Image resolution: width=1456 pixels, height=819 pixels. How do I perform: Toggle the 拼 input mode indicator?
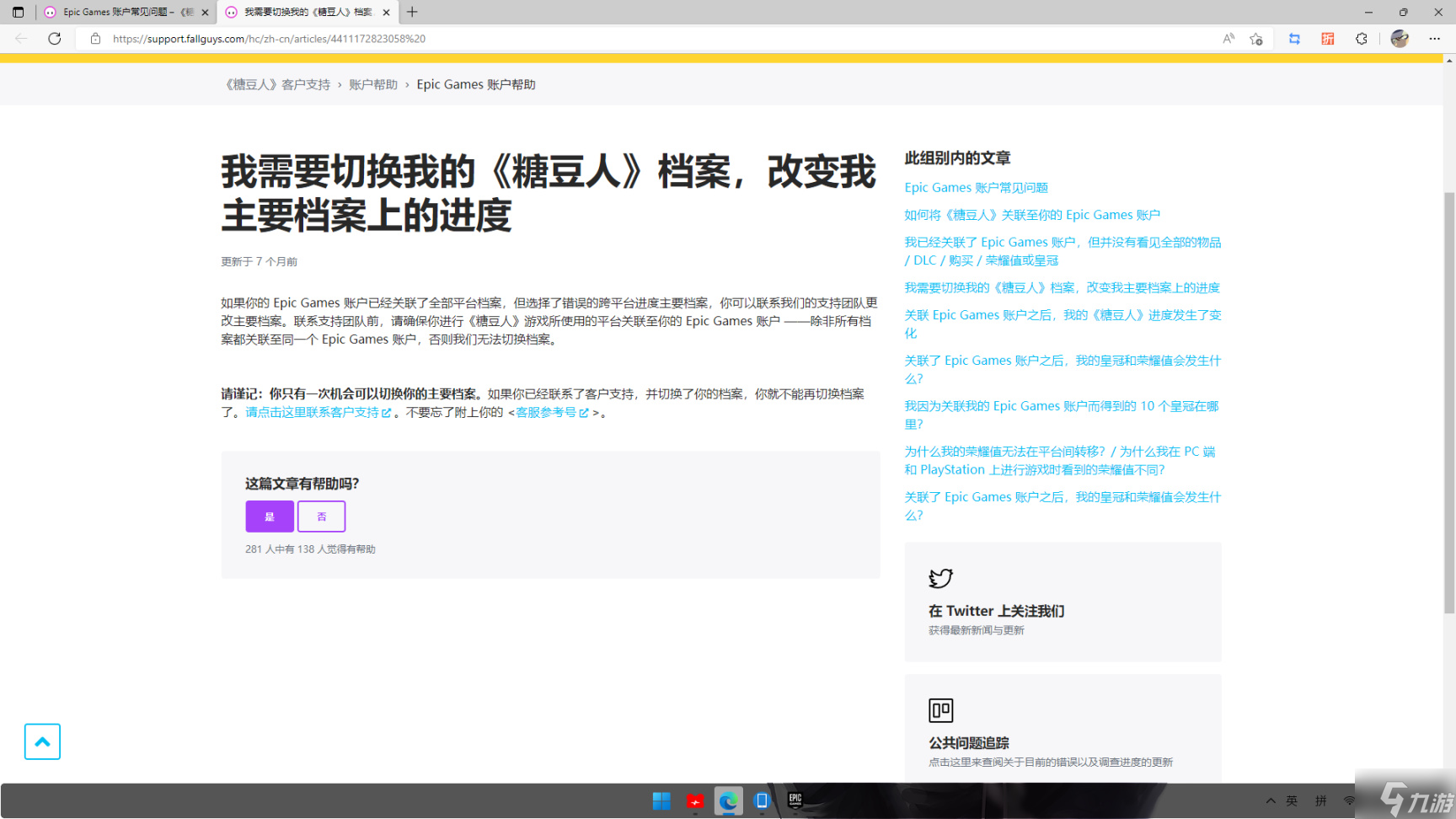(x=1321, y=800)
